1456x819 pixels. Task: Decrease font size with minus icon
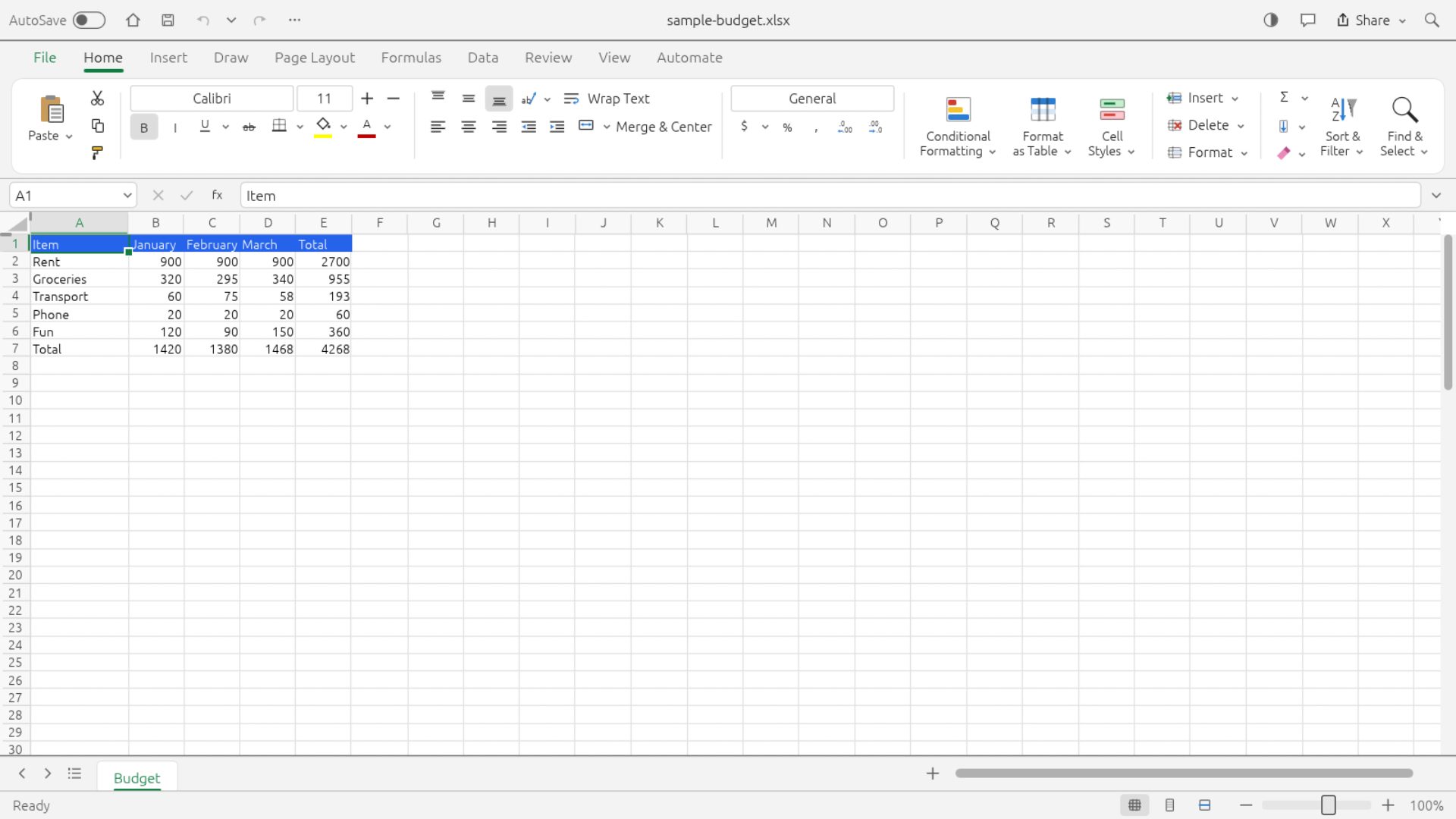coord(393,99)
